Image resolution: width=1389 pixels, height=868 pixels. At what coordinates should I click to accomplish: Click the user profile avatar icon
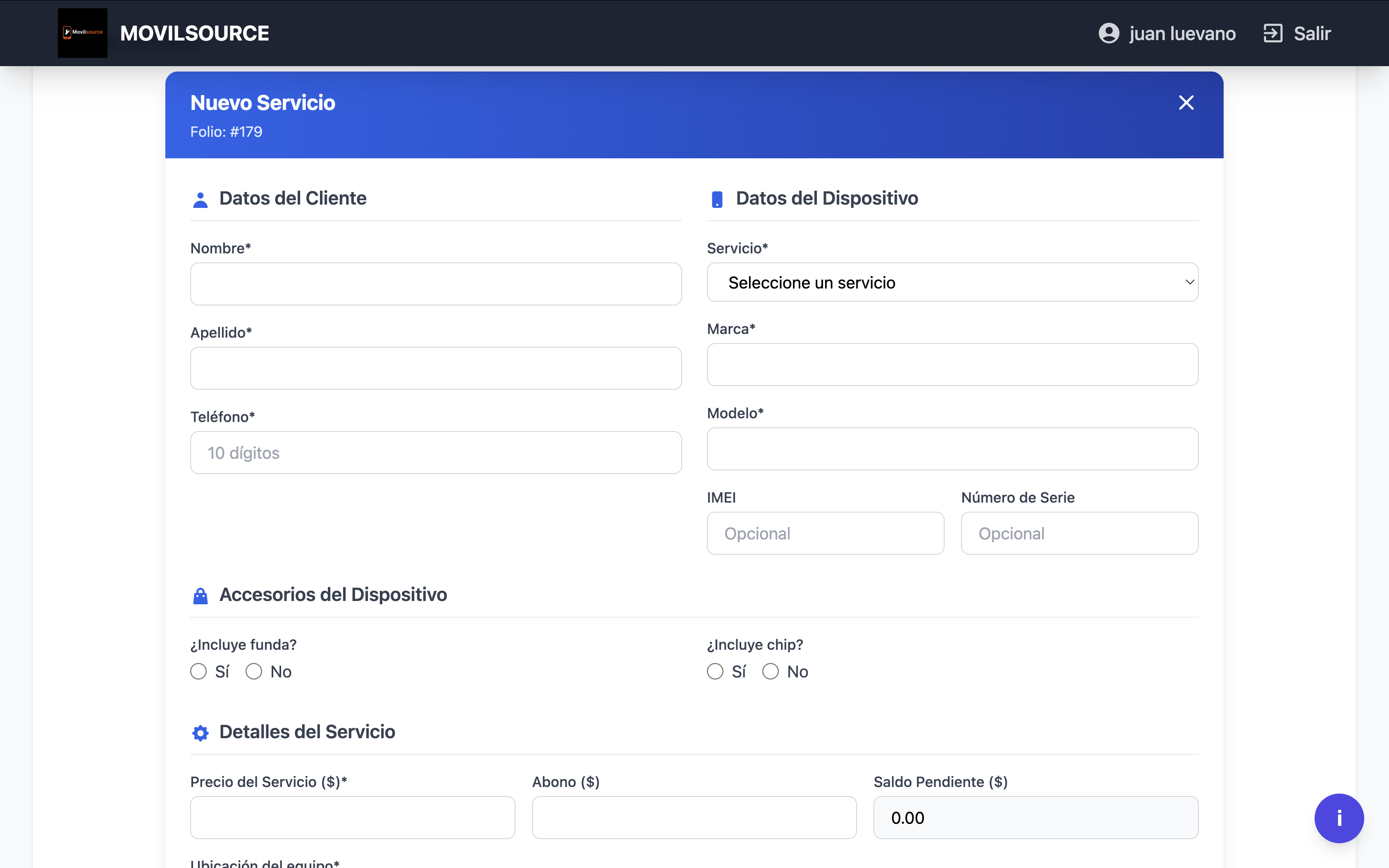[1109, 33]
